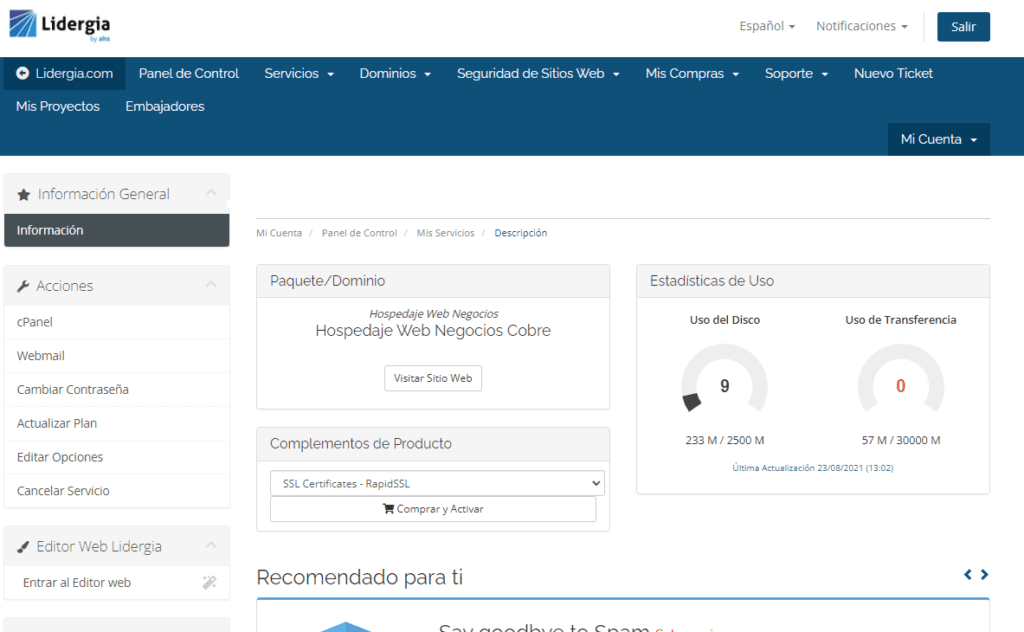The width and height of the screenshot is (1024, 632).
Task: Click the '57 M / 30000 M' transfer text
Action: [901, 440]
